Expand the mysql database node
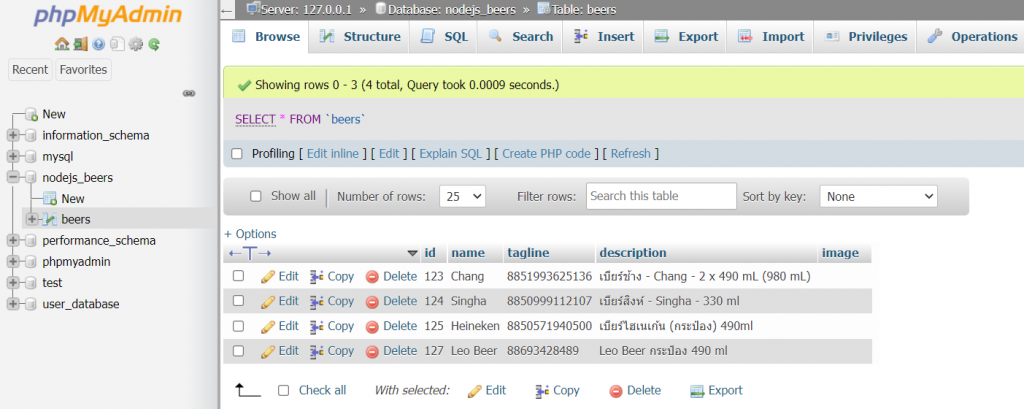This screenshot has height=409, width=1024. [12, 157]
